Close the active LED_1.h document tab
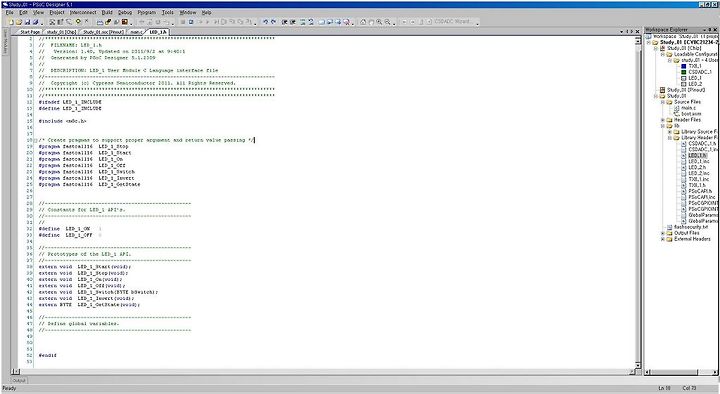720x394 pixels. pyautogui.click(x=637, y=32)
